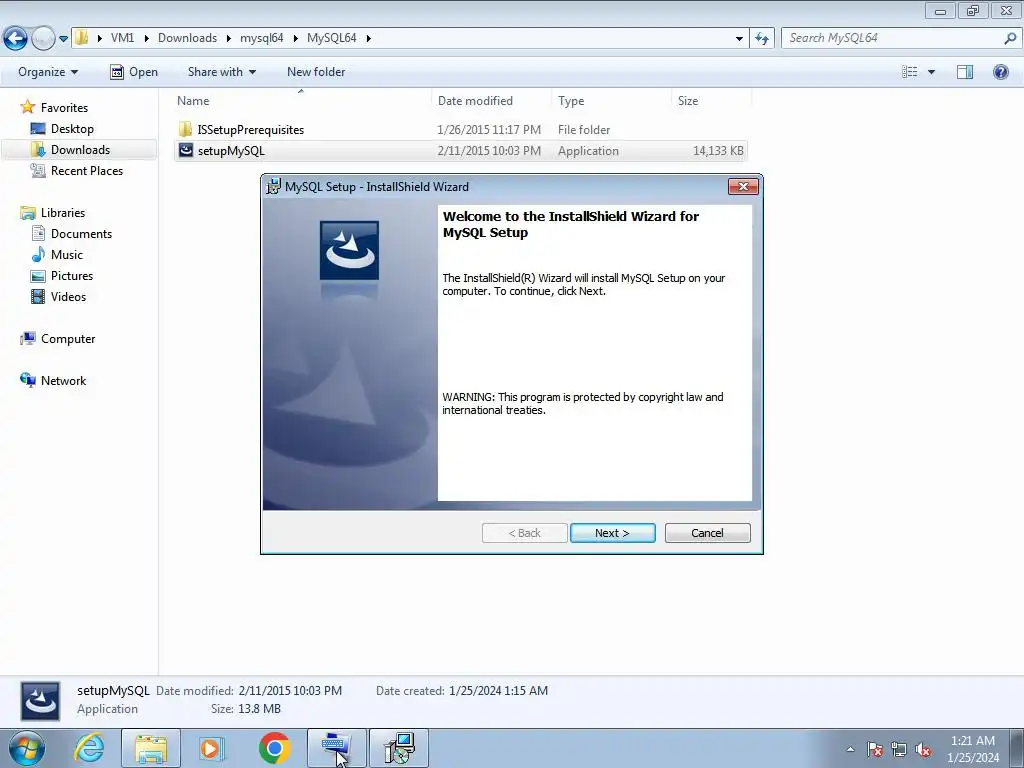
Task: Launch Google Chrome from taskbar
Action: [x=274, y=748]
